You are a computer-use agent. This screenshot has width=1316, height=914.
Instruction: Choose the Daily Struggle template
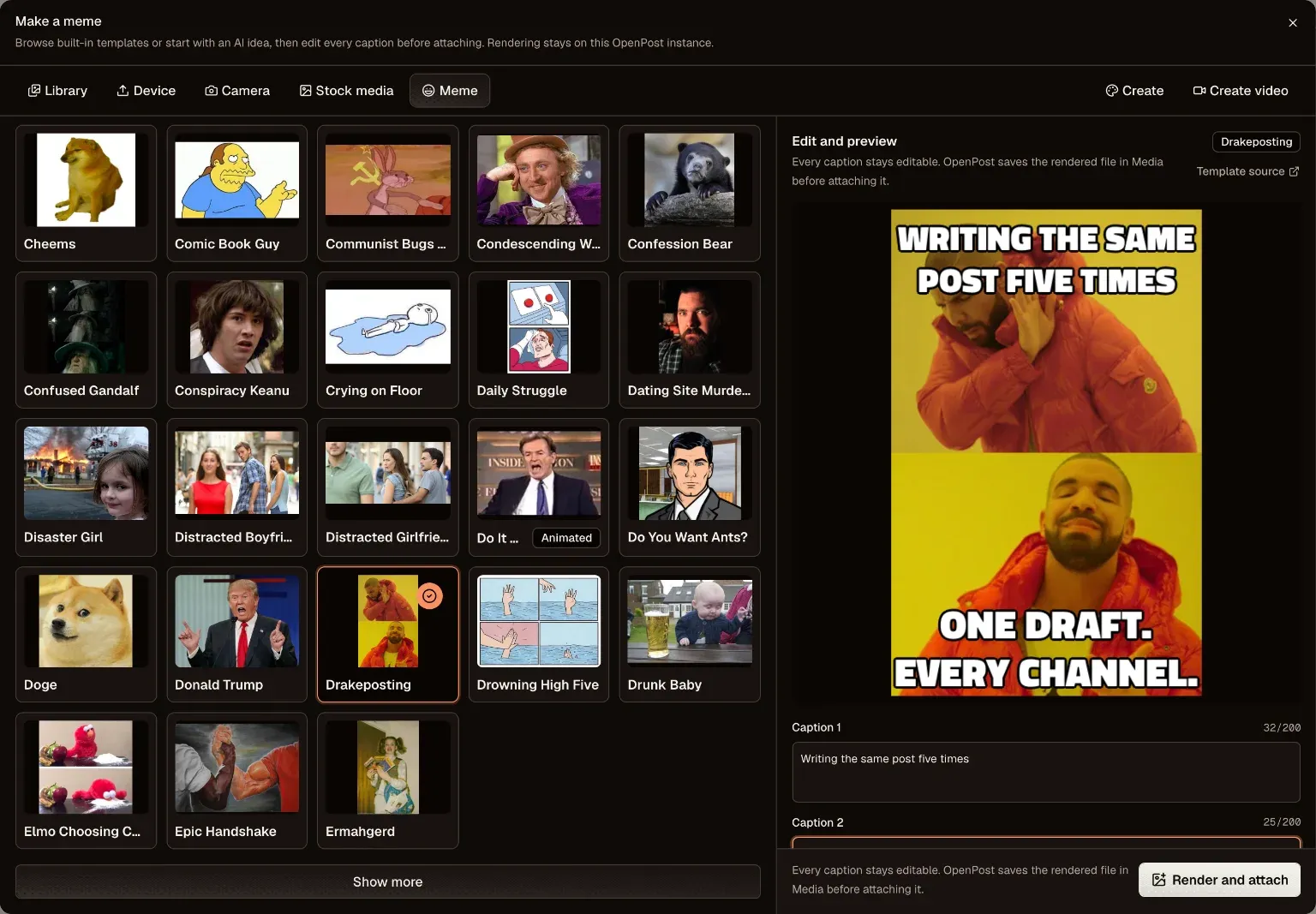(x=539, y=339)
